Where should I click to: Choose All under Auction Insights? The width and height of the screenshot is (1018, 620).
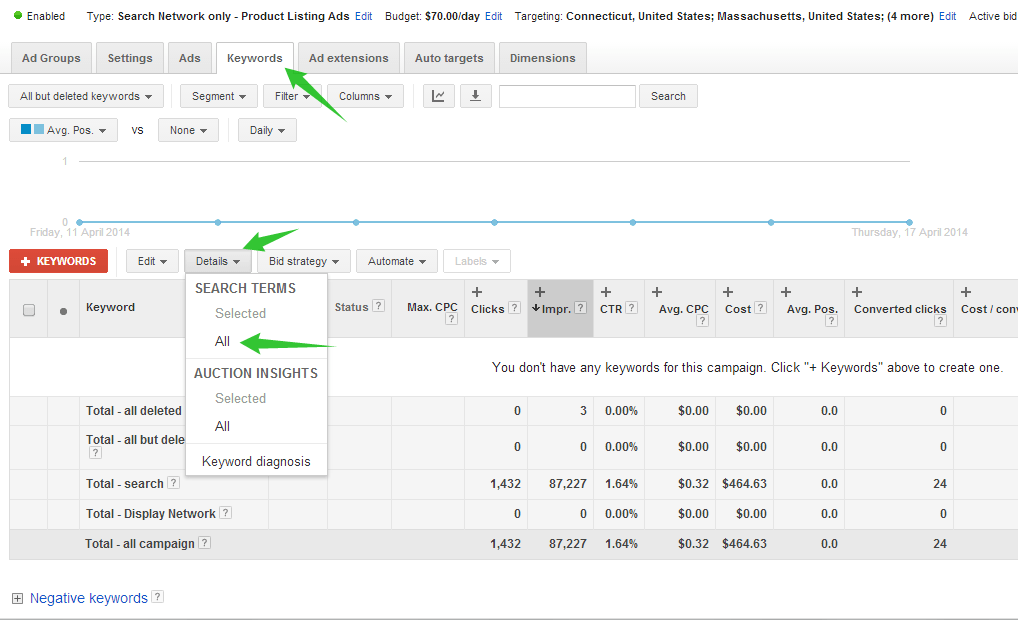222,426
